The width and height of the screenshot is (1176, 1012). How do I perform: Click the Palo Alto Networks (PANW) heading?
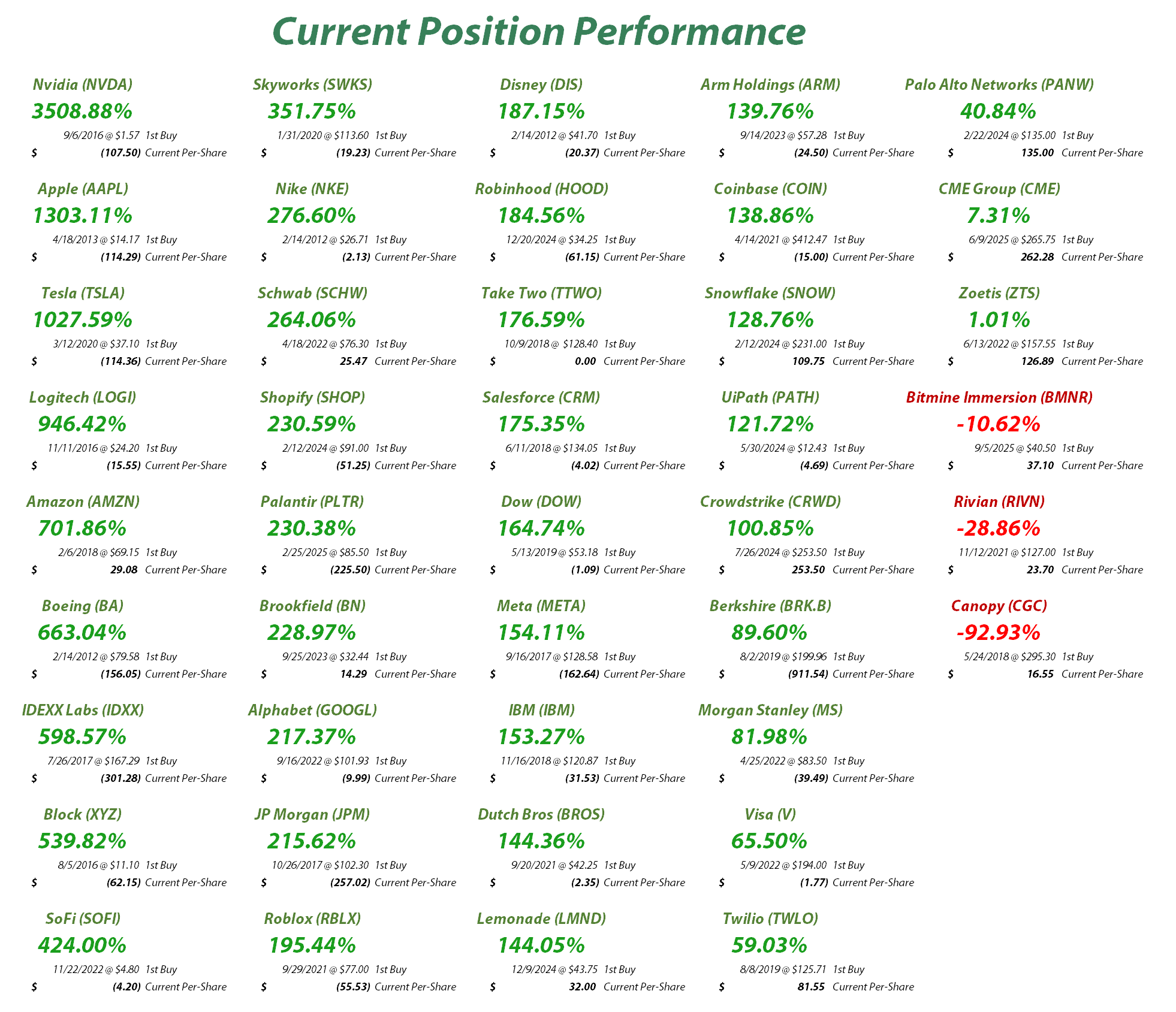click(x=999, y=85)
